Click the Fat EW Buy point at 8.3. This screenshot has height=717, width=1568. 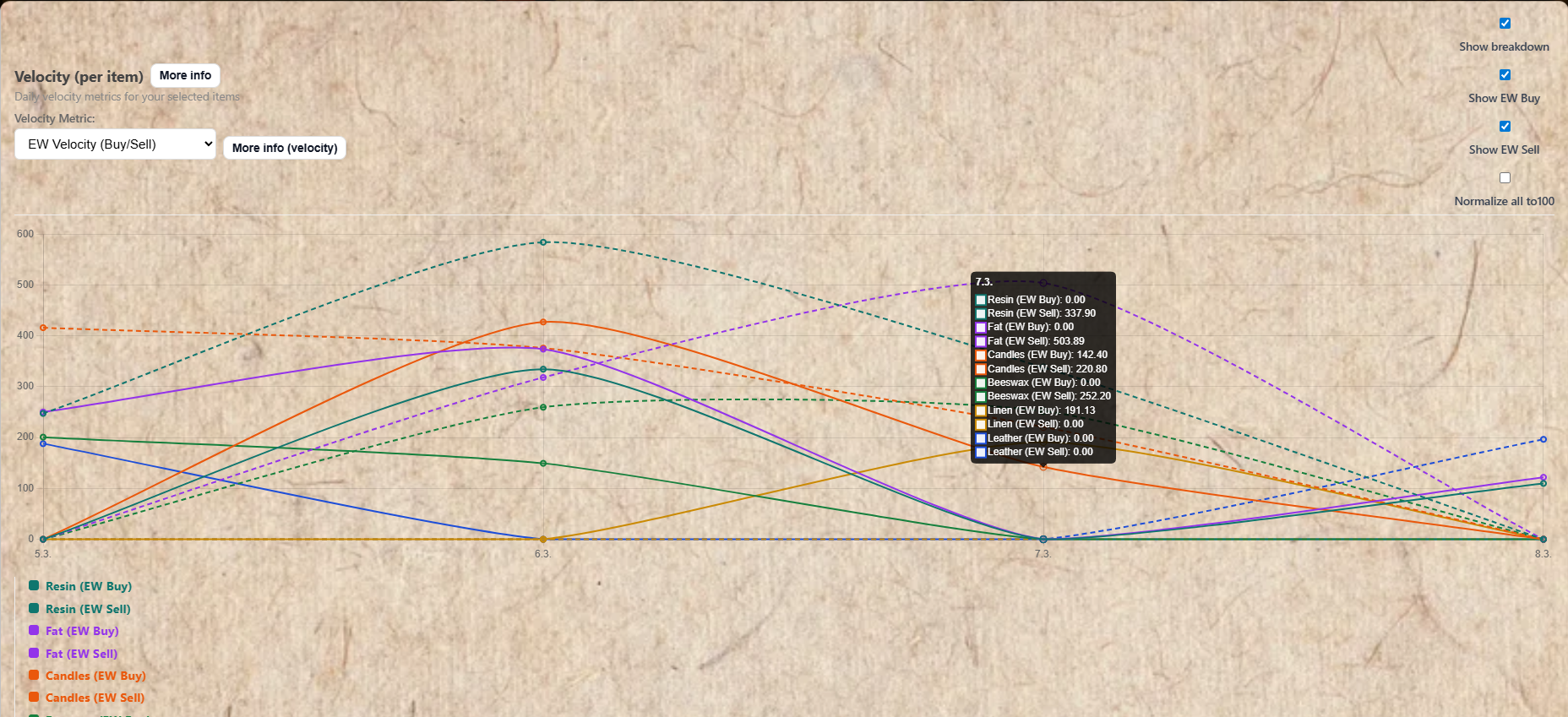point(1543,478)
